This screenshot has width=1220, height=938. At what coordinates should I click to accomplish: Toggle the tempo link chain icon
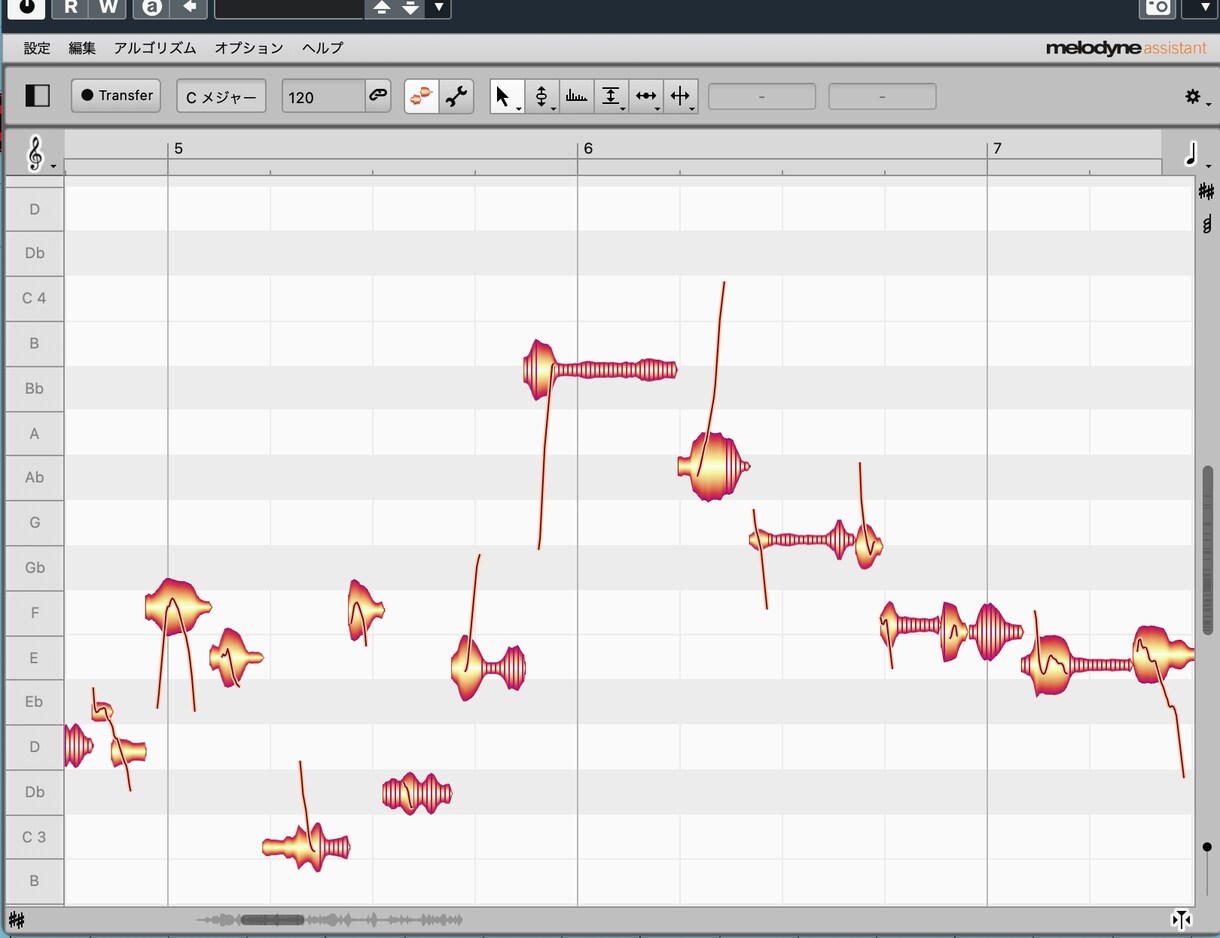click(x=377, y=96)
